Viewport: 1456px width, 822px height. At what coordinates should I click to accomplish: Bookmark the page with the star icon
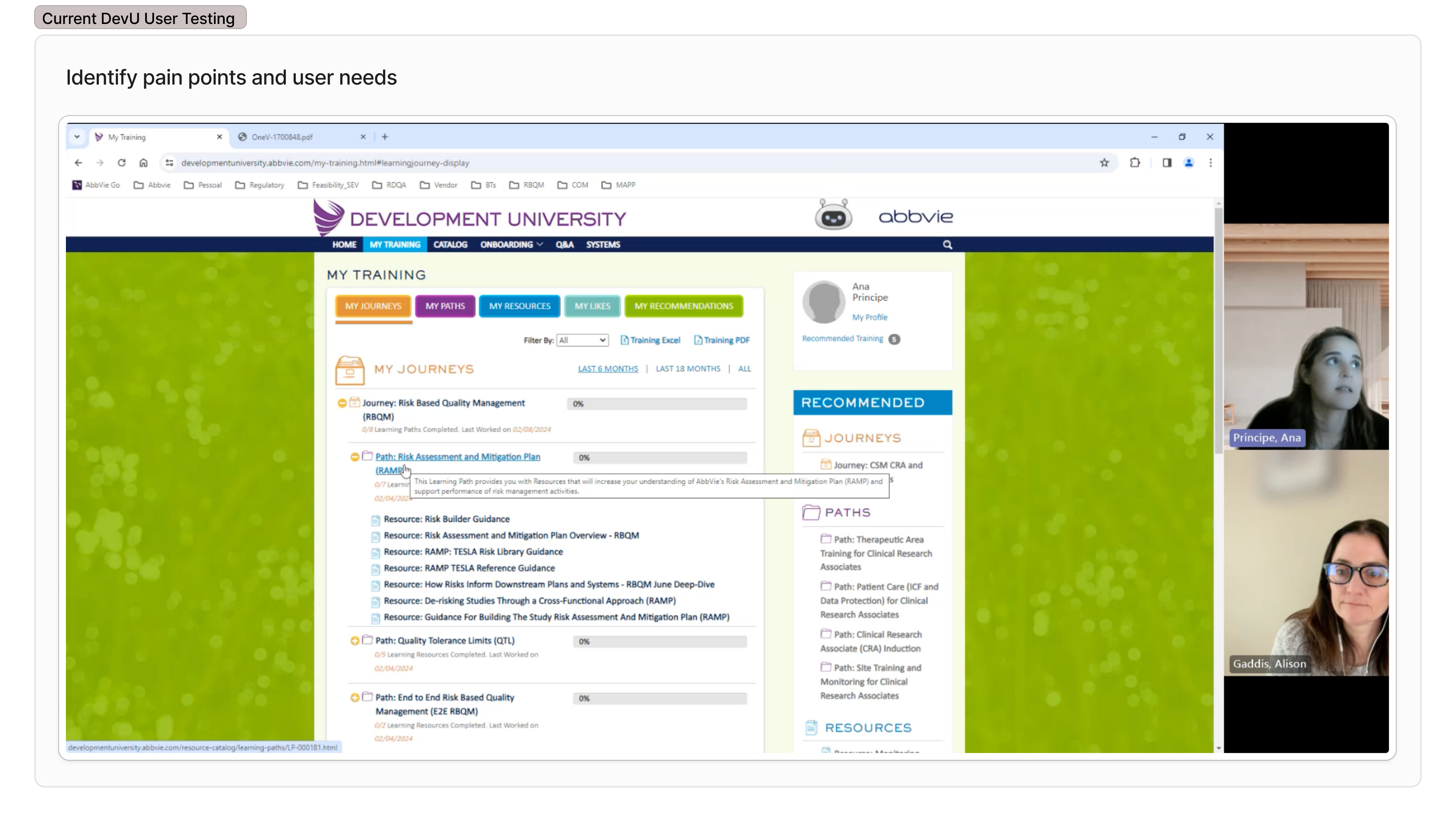click(1105, 163)
